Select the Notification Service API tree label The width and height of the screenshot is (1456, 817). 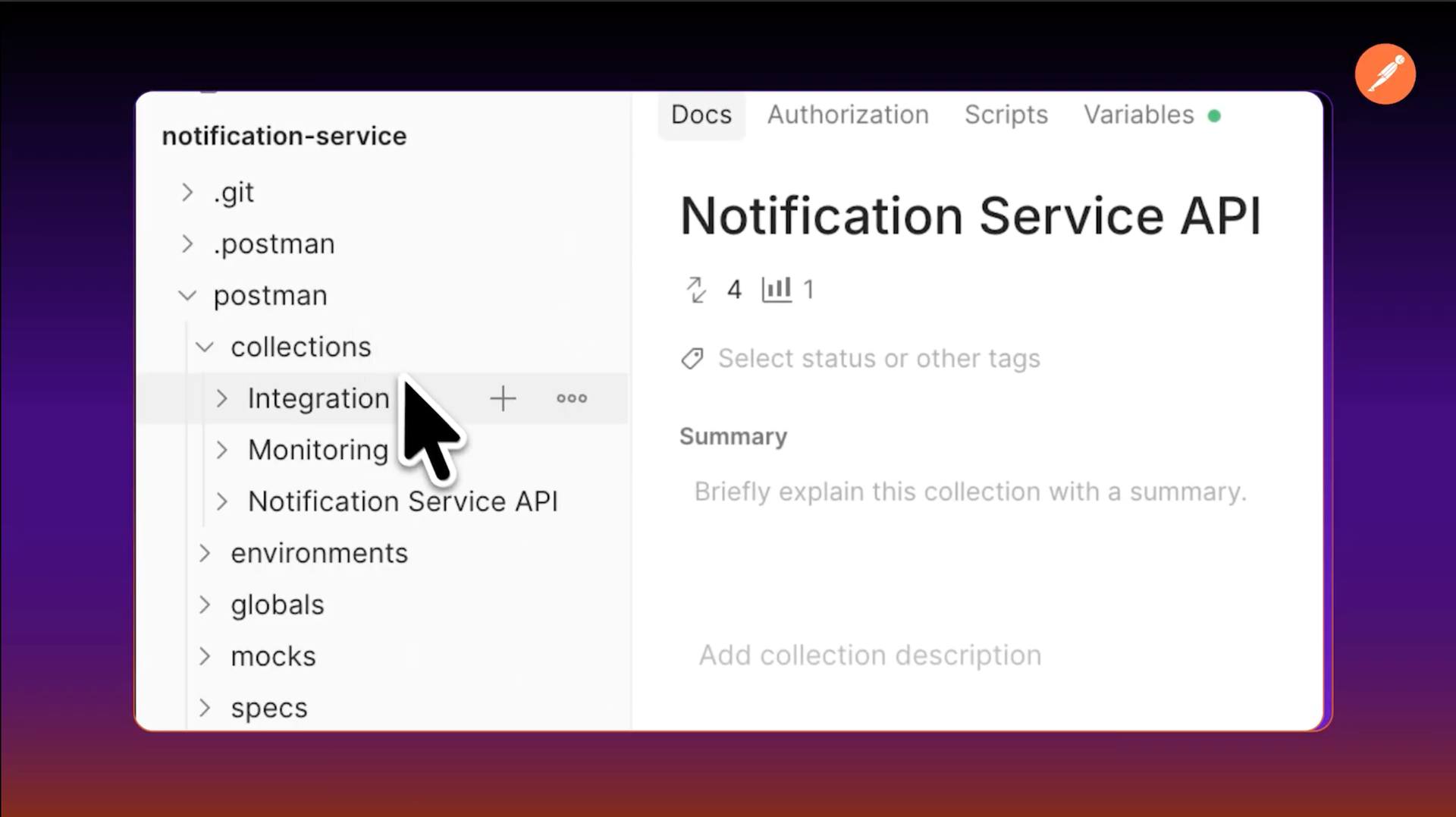point(403,501)
